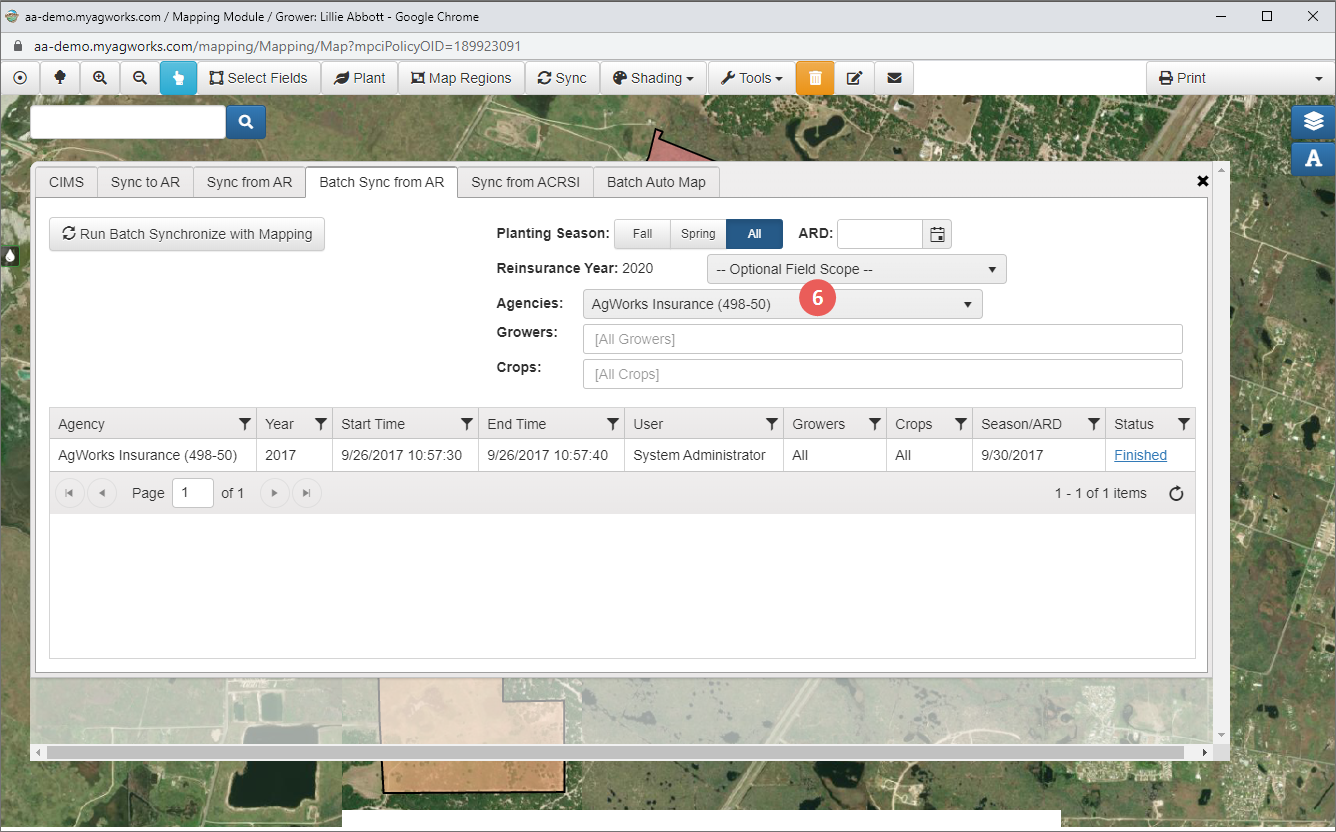The image size is (1336, 832).
Task: Zoom out on the map
Action: (140, 78)
